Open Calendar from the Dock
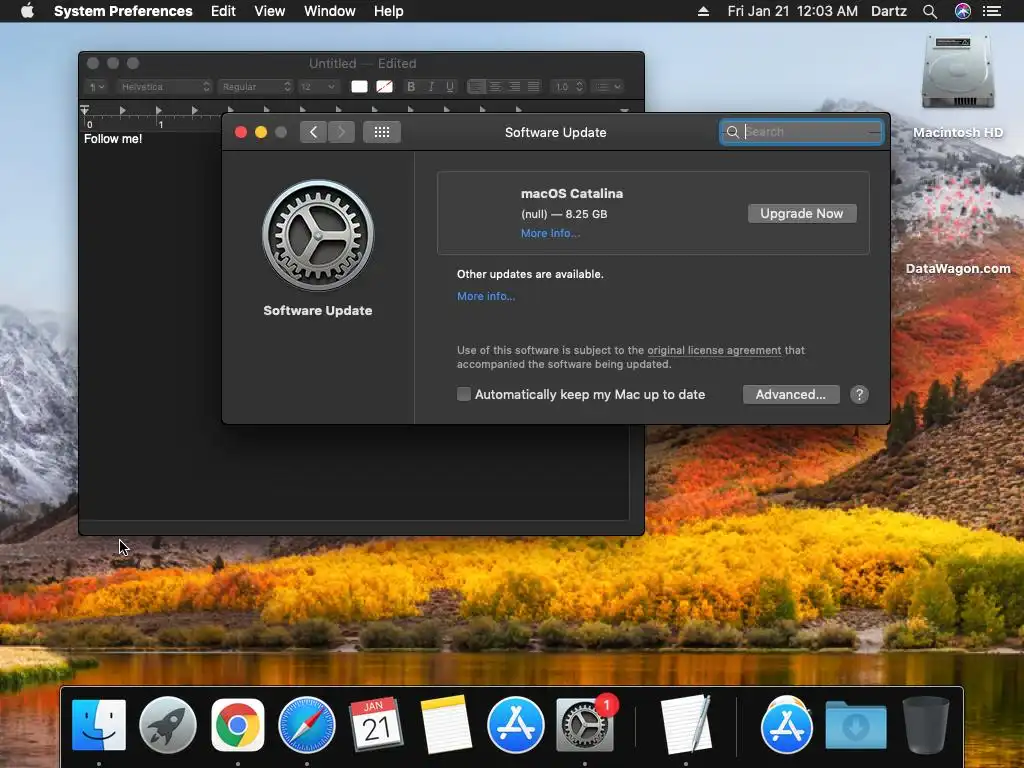The height and width of the screenshot is (768, 1024). tap(376, 725)
